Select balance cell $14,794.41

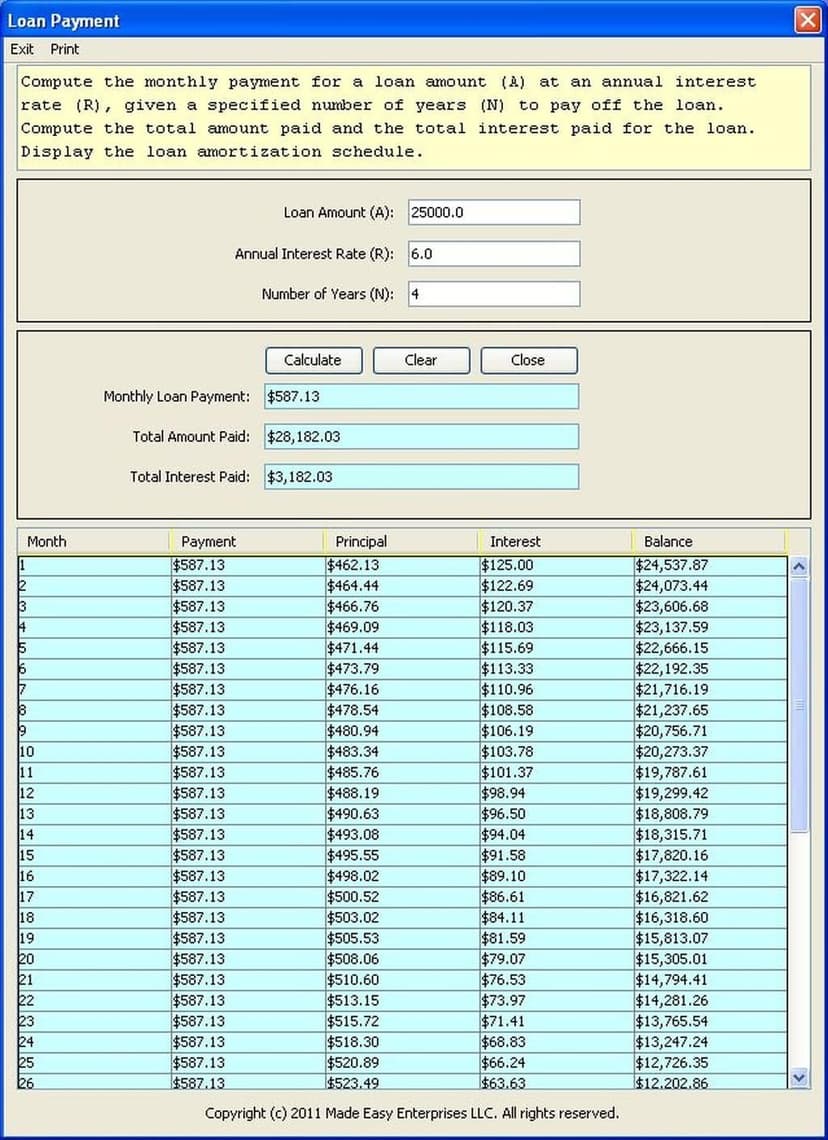(x=710, y=979)
